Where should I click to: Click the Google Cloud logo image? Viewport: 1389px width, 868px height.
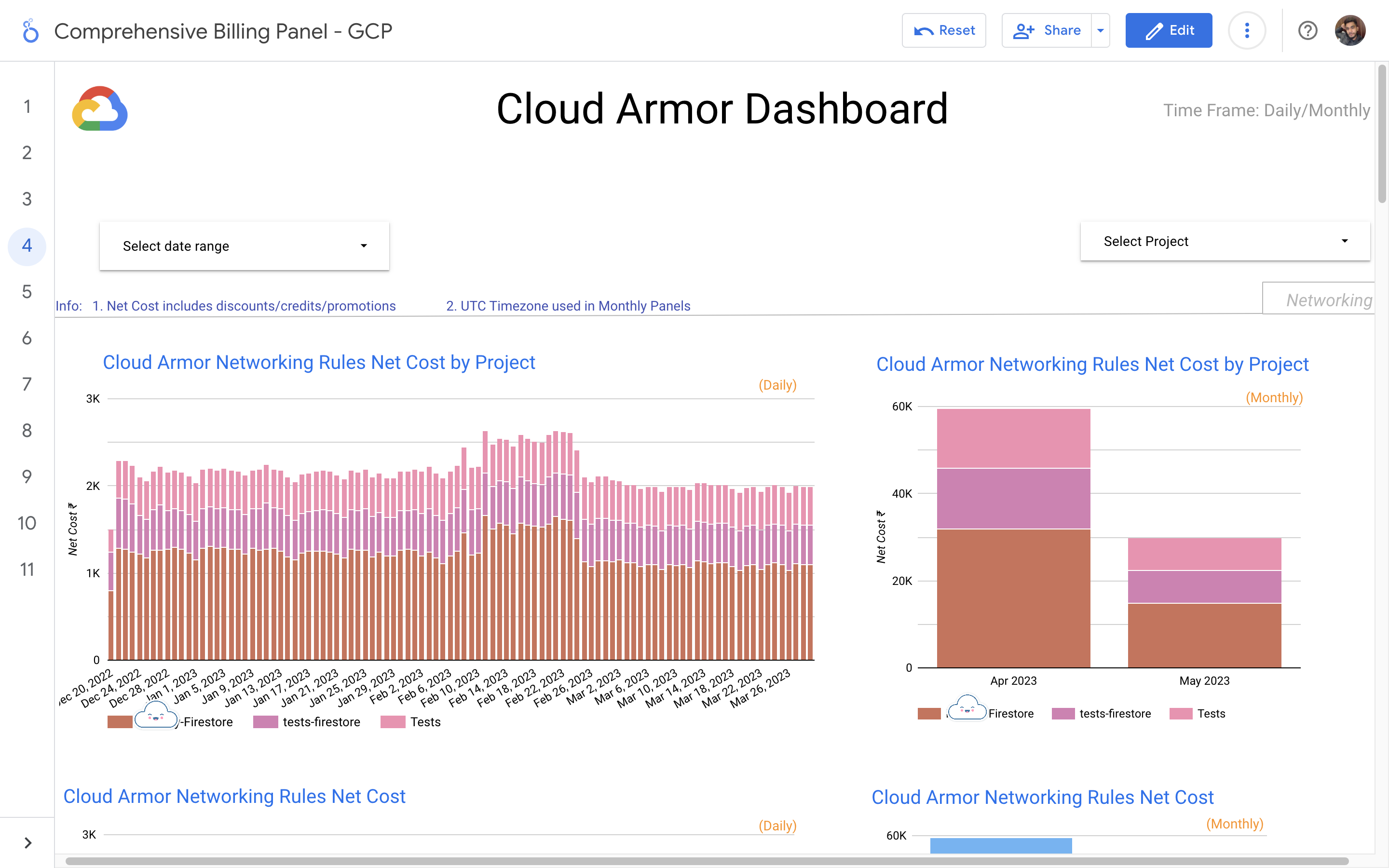(100, 109)
